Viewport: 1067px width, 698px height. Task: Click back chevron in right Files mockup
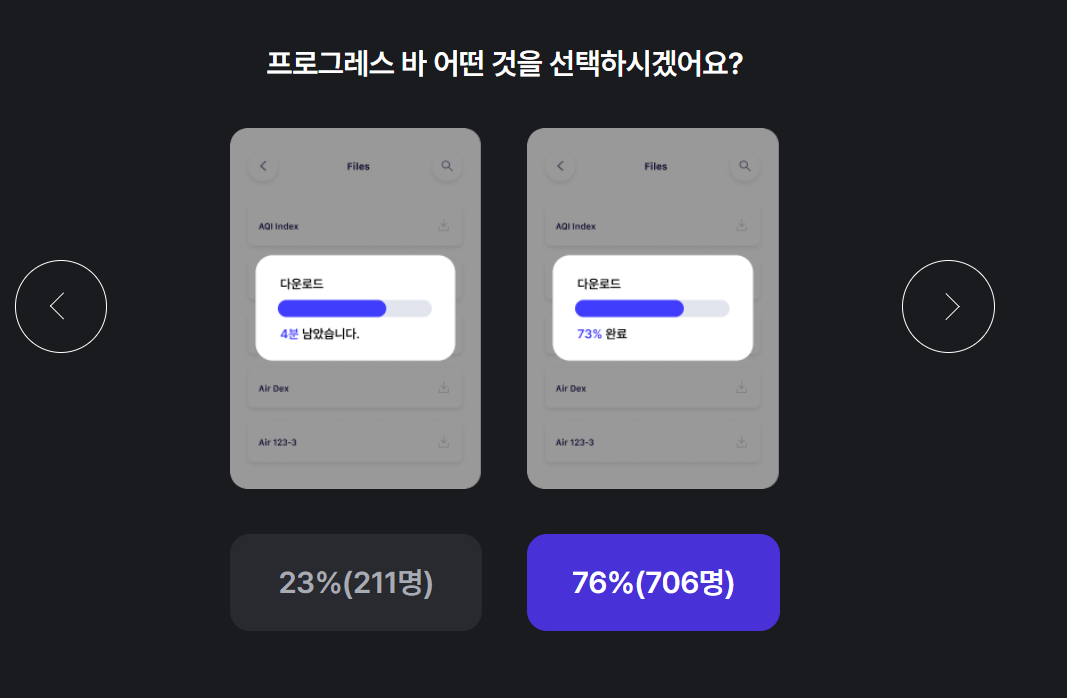click(x=561, y=166)
